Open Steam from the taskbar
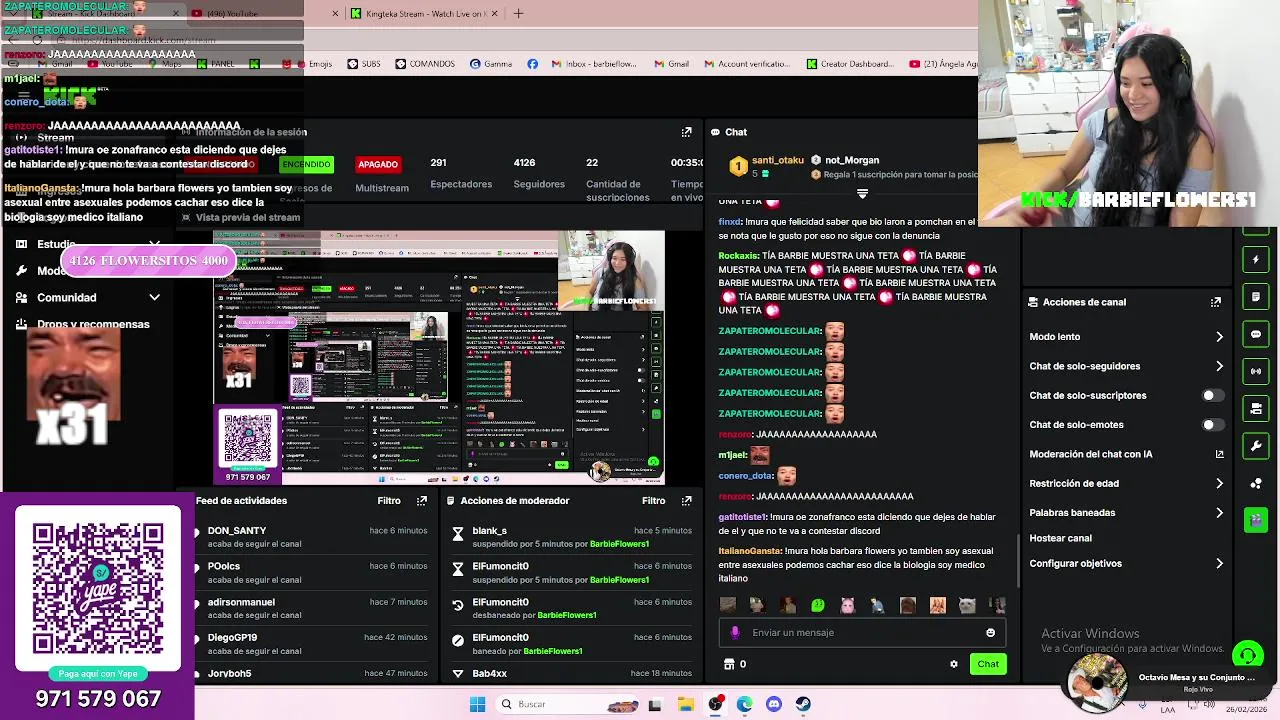The image size is (1280, 720). tap(803, 704)
